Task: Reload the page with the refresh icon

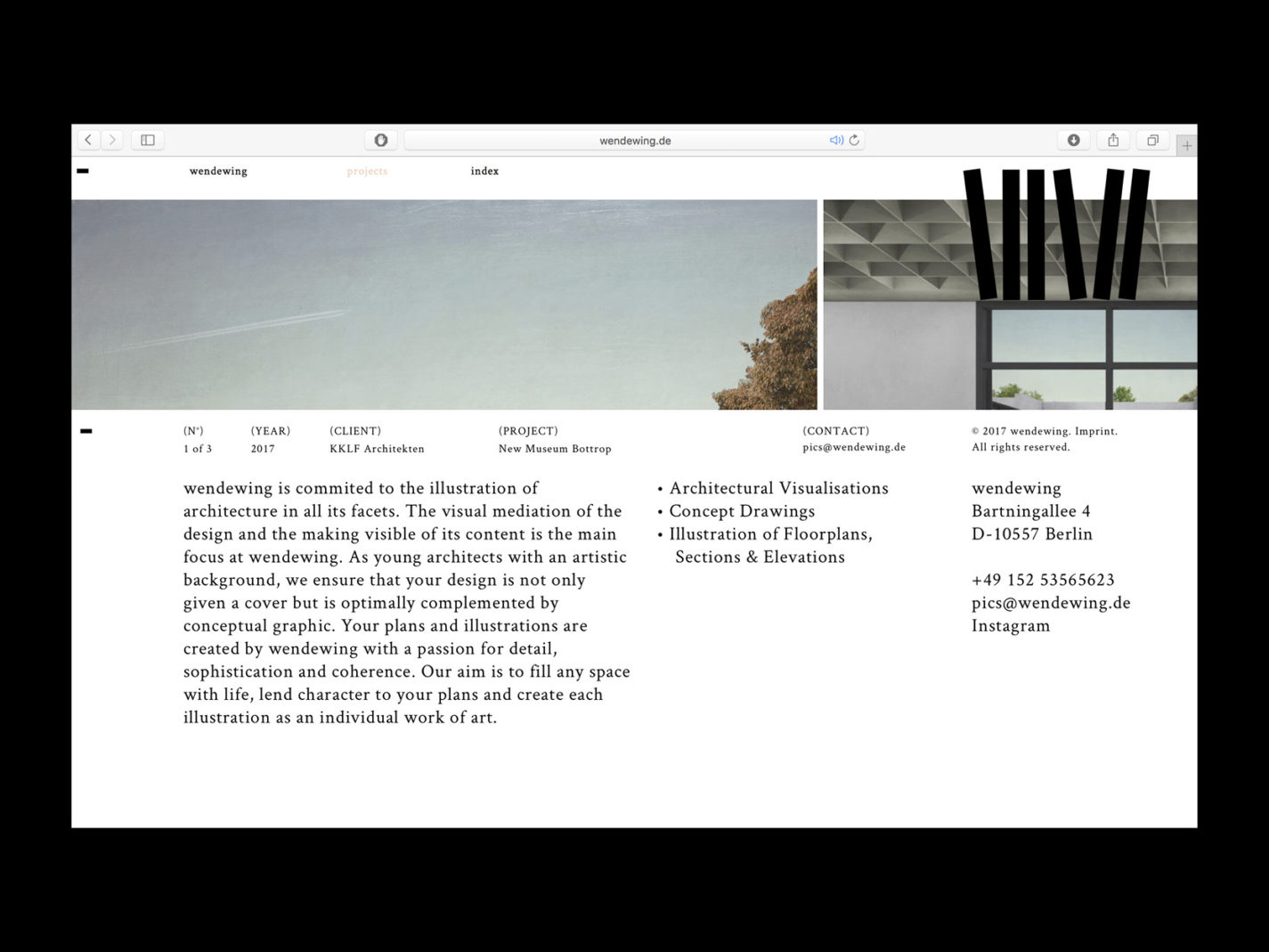Action: [x=854, y=140]
